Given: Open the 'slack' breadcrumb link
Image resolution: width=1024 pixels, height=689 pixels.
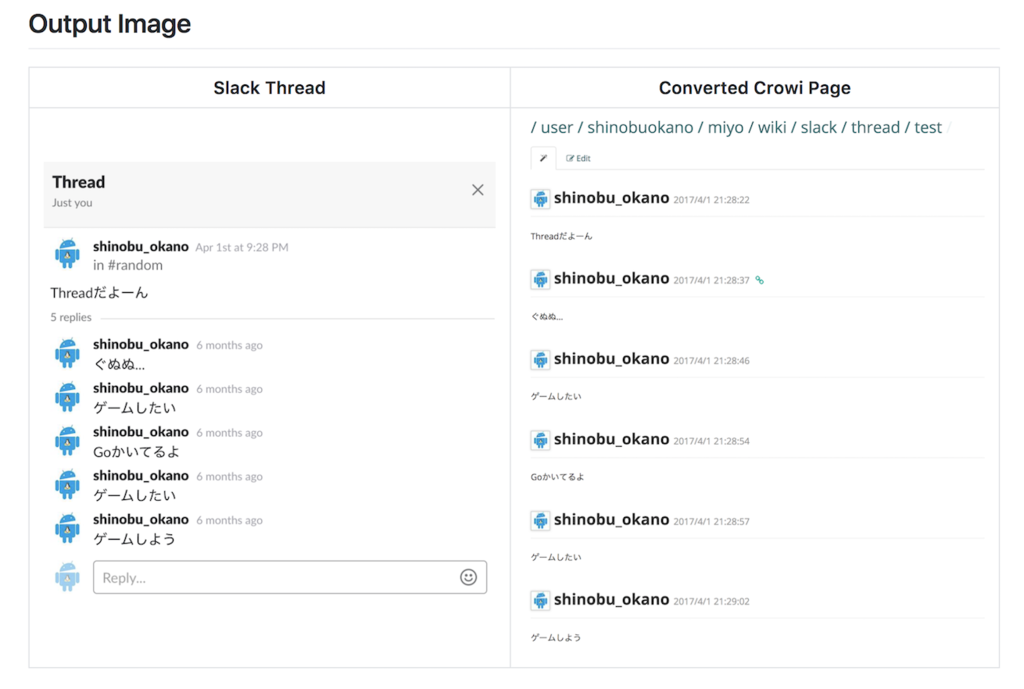Looking at the screenshot, I should [818, 127].
